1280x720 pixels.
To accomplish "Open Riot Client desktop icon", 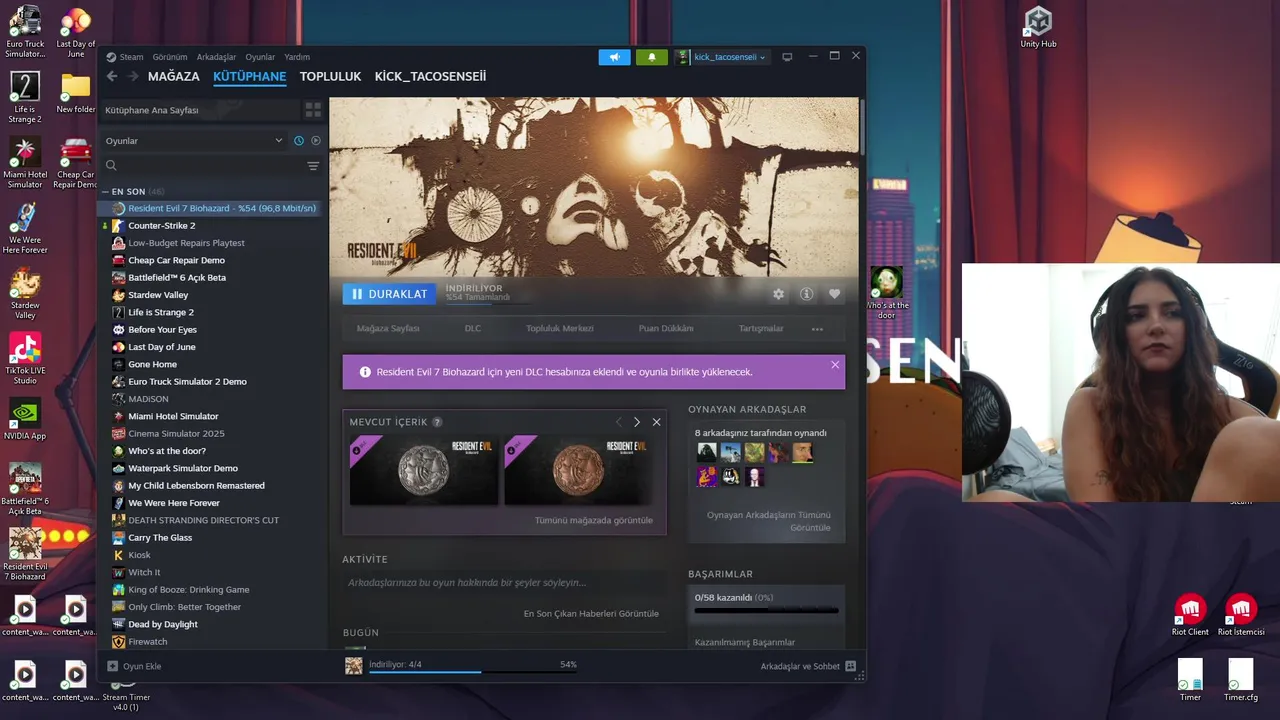I will coord(1190,614).
